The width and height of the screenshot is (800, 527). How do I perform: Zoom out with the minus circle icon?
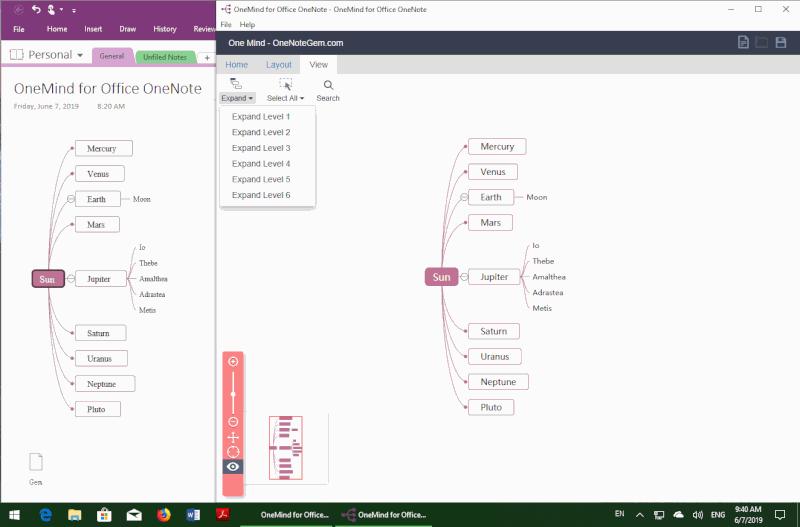tap(233, 422)
